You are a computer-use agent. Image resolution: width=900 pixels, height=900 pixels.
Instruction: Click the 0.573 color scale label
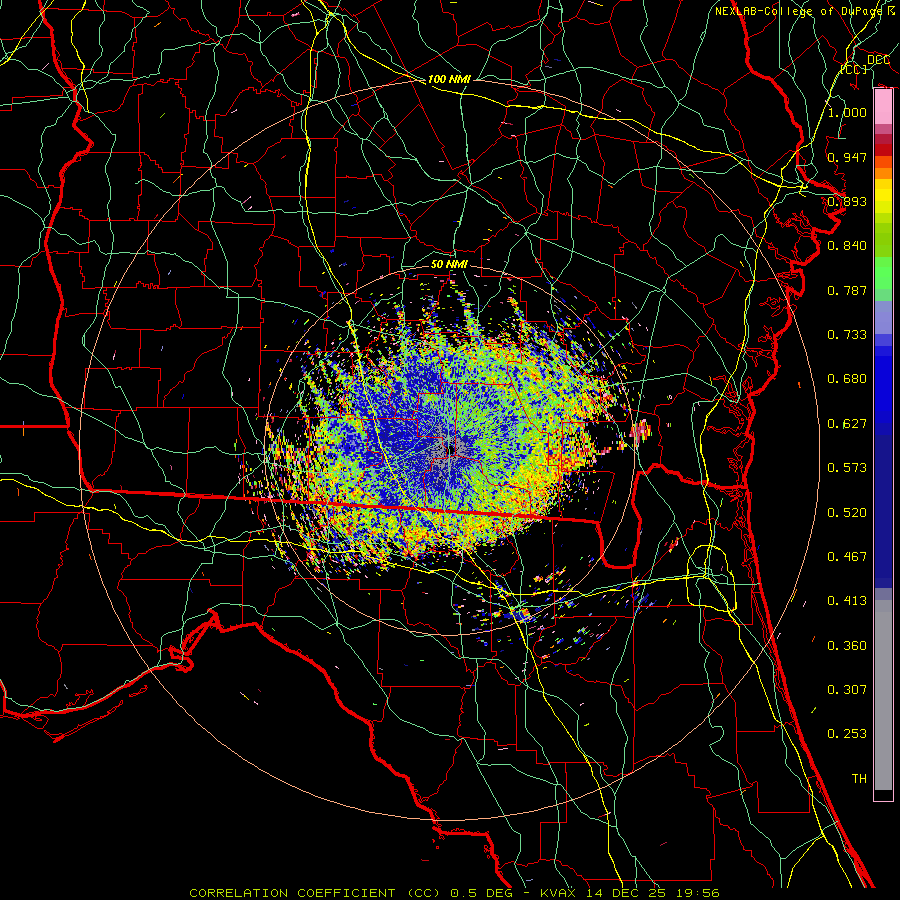tap(847, 467)
